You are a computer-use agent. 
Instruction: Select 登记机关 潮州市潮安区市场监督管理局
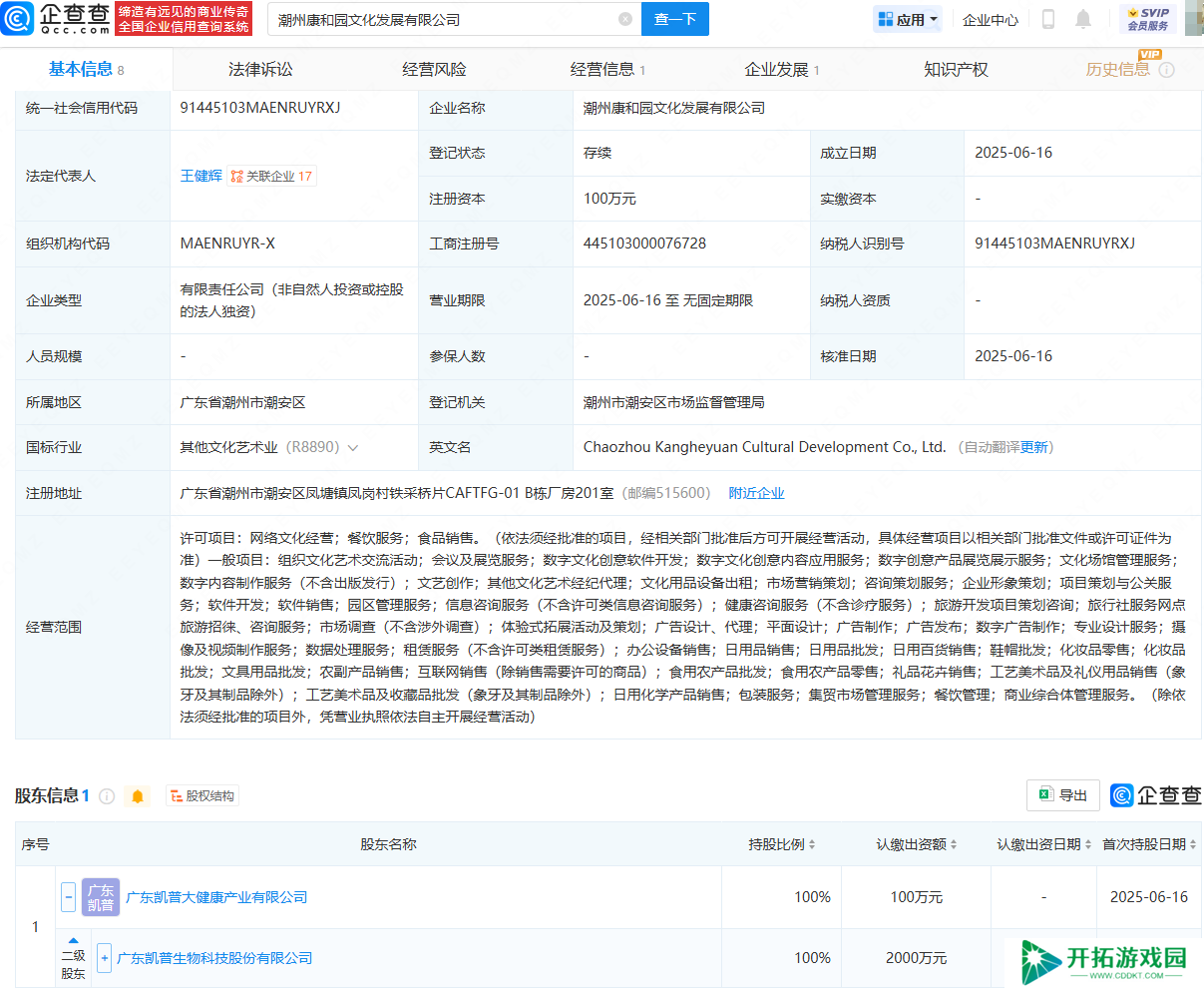click(x=674, y=402)
